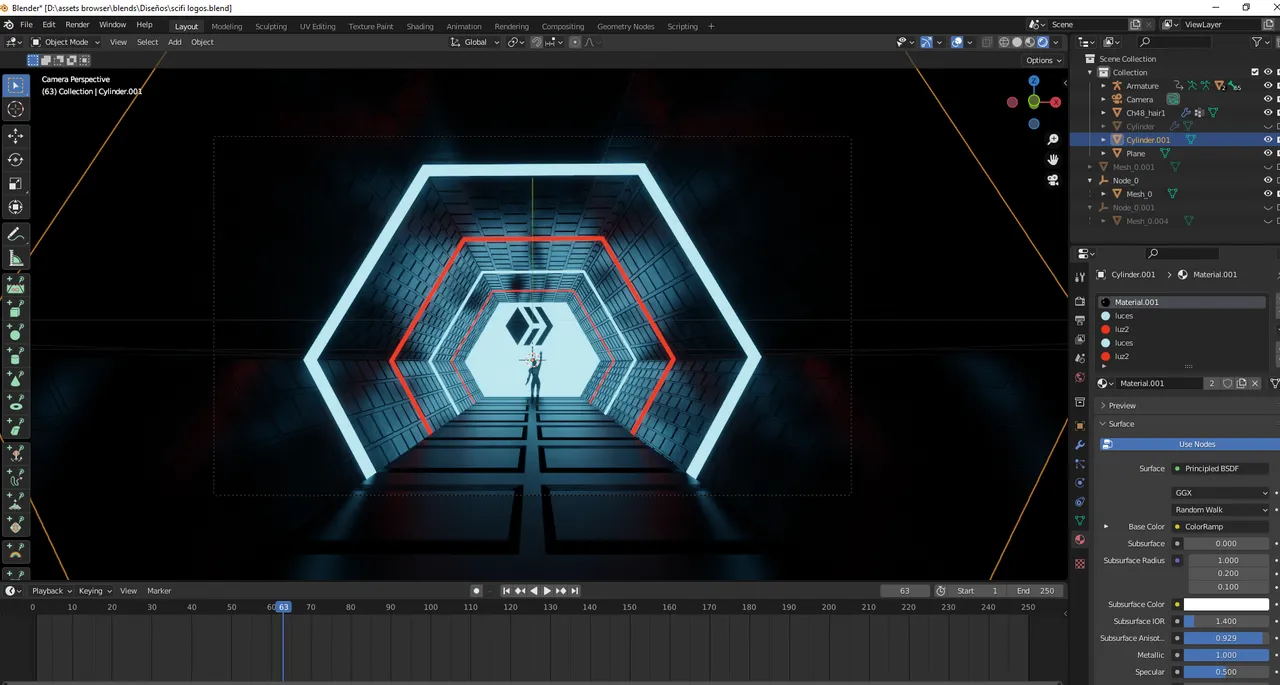1280x685 pixels.
Task: Click the white Subsurface Color swatch
Action: (x=1226, y=604)
